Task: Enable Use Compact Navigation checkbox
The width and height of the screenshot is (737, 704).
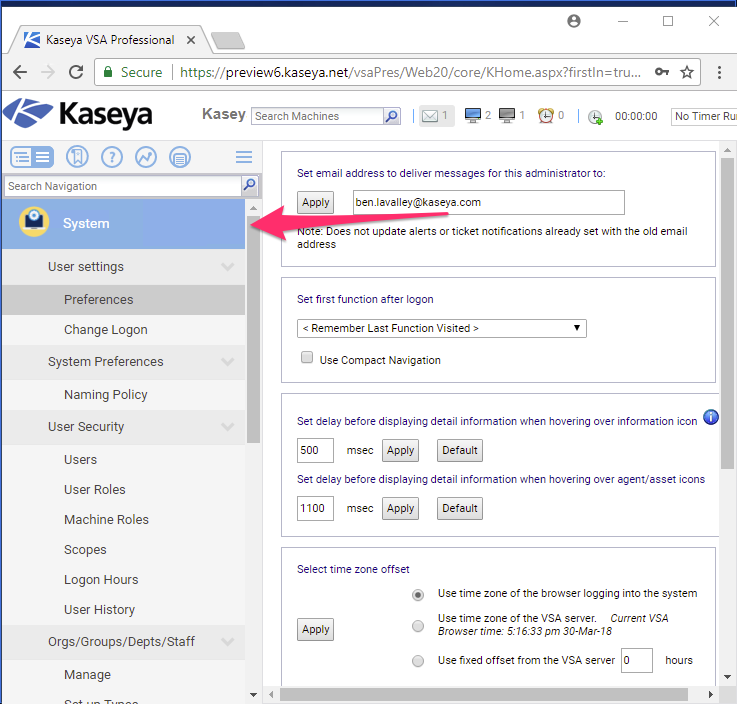Action: pyautogui.click(x=307, y=357)
